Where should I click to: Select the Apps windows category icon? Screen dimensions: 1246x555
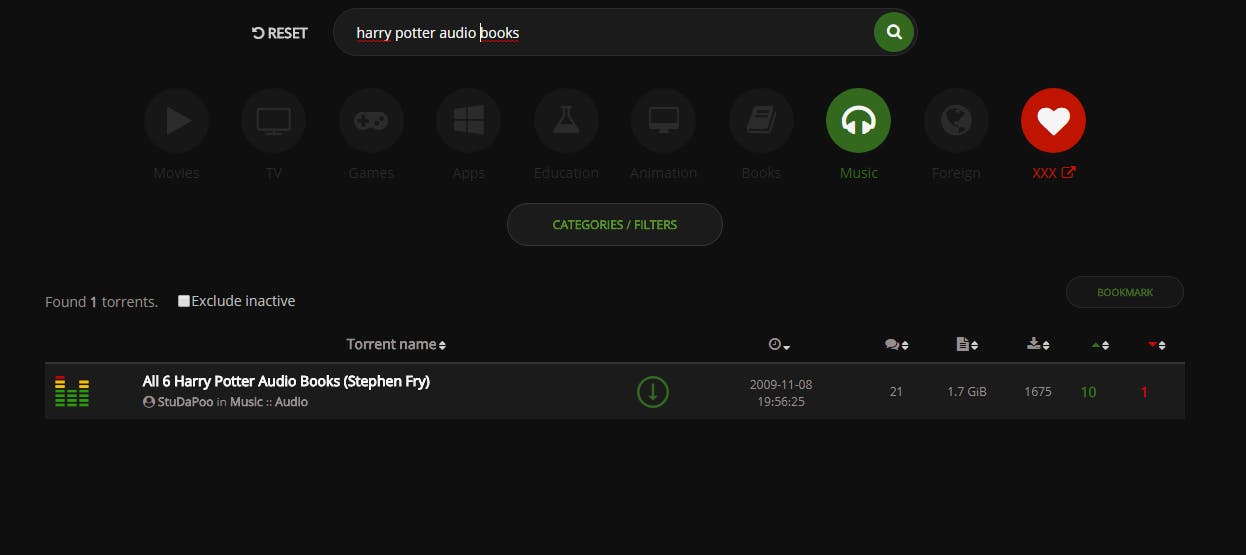point(468,121)
